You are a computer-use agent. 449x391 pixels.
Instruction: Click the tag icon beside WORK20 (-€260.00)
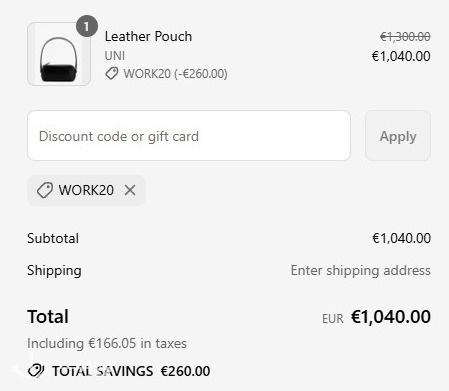(x=112, y=73)
